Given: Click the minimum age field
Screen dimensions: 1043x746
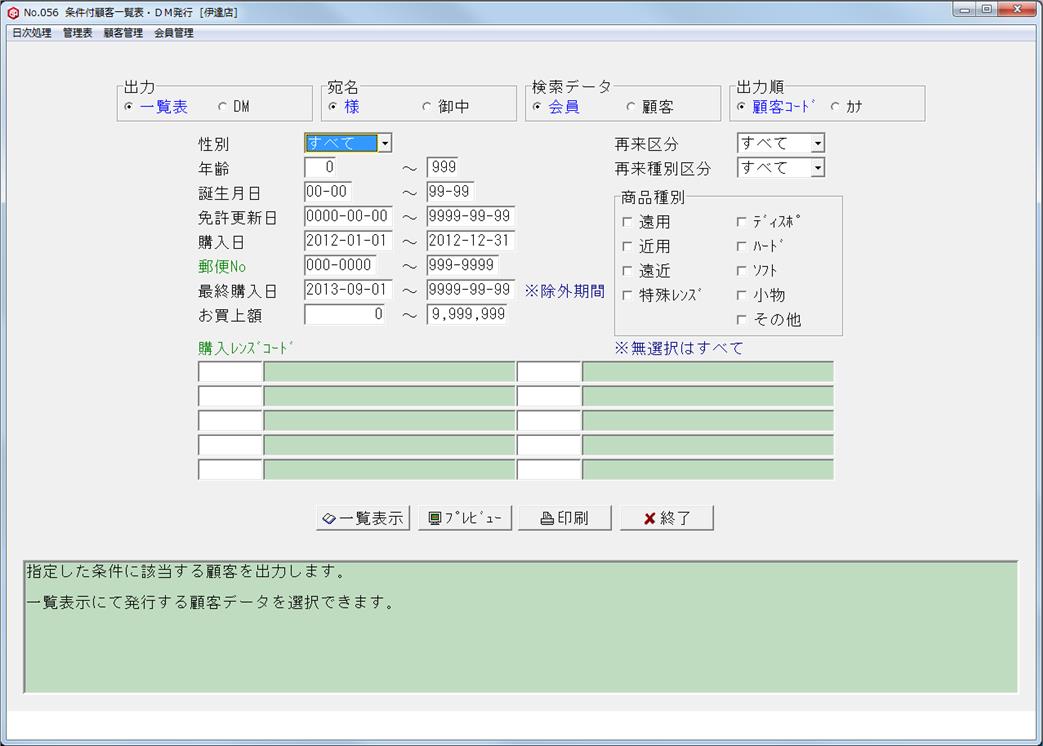Looking at the screenshot, I should pos(320,167).
